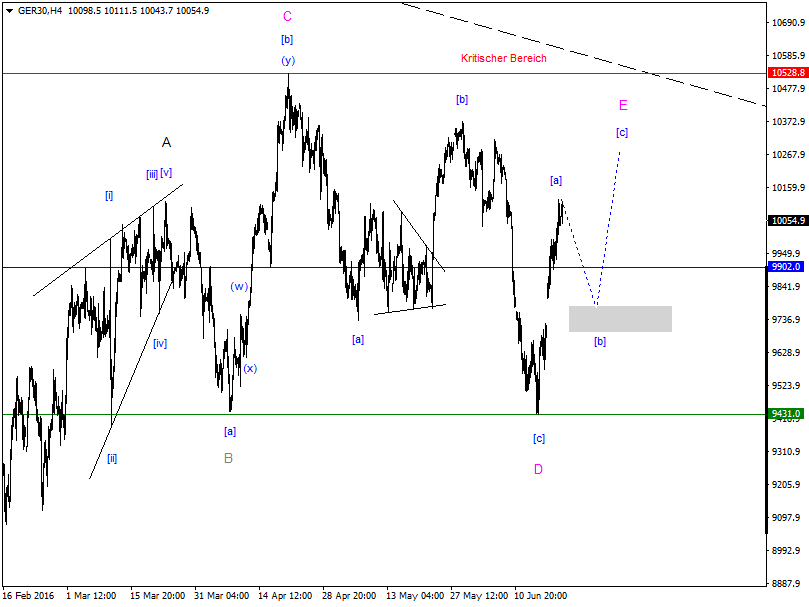
Task: Click the 27 May 12:00 time label
Action: tap(479, 596)
